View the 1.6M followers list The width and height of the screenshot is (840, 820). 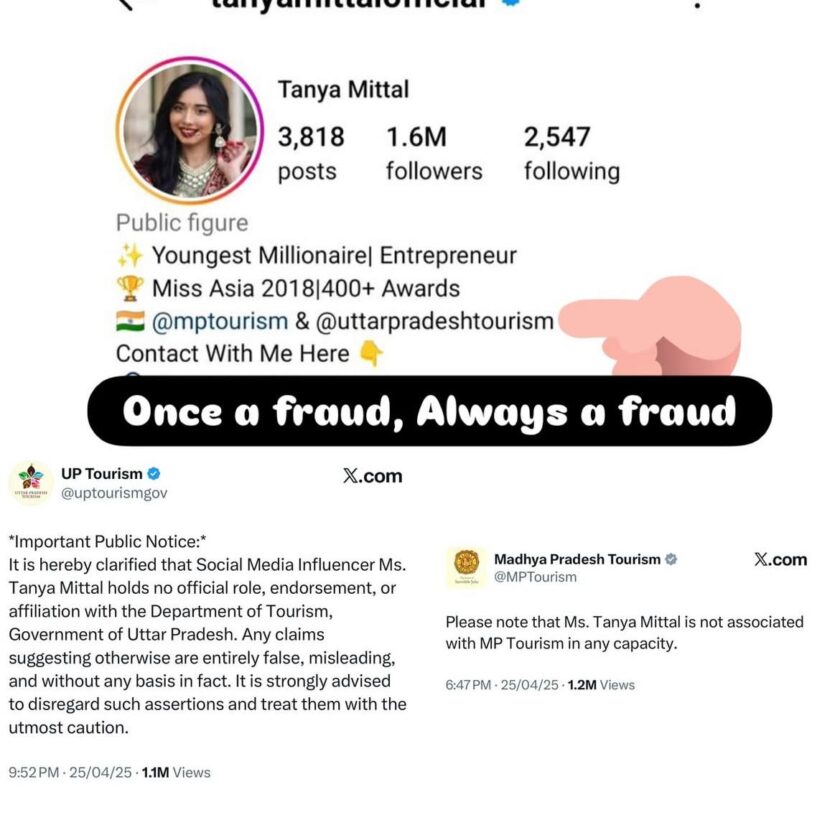433,153
